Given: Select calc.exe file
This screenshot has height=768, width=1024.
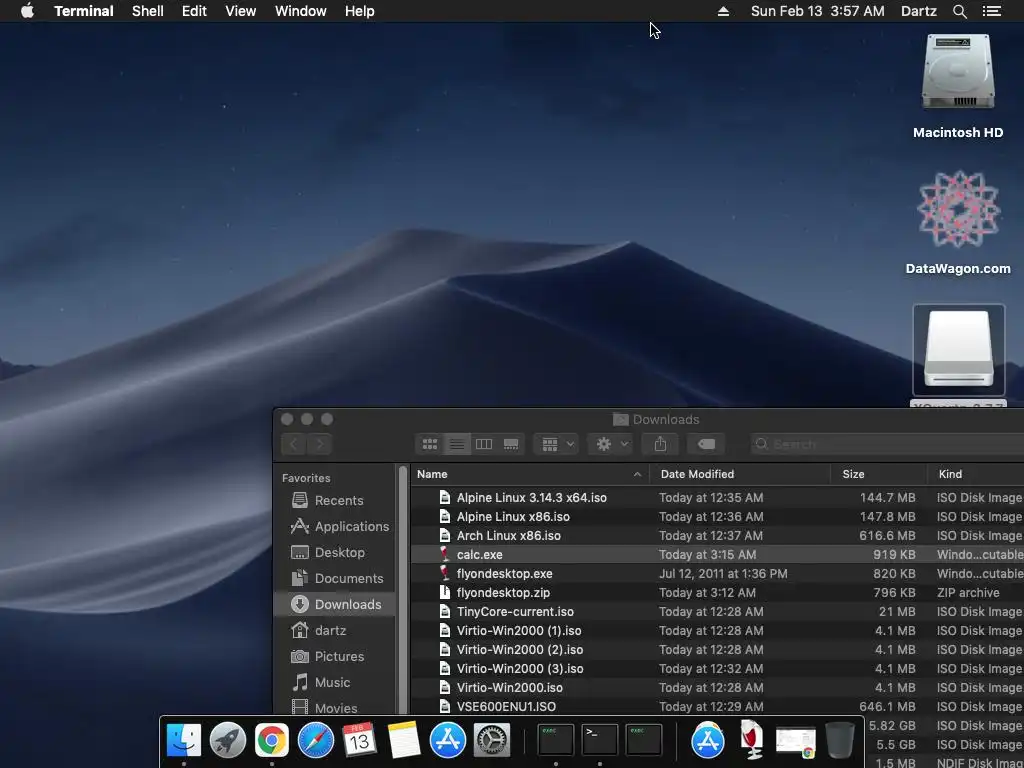Looking at the screenshot, I should point(717,554).
